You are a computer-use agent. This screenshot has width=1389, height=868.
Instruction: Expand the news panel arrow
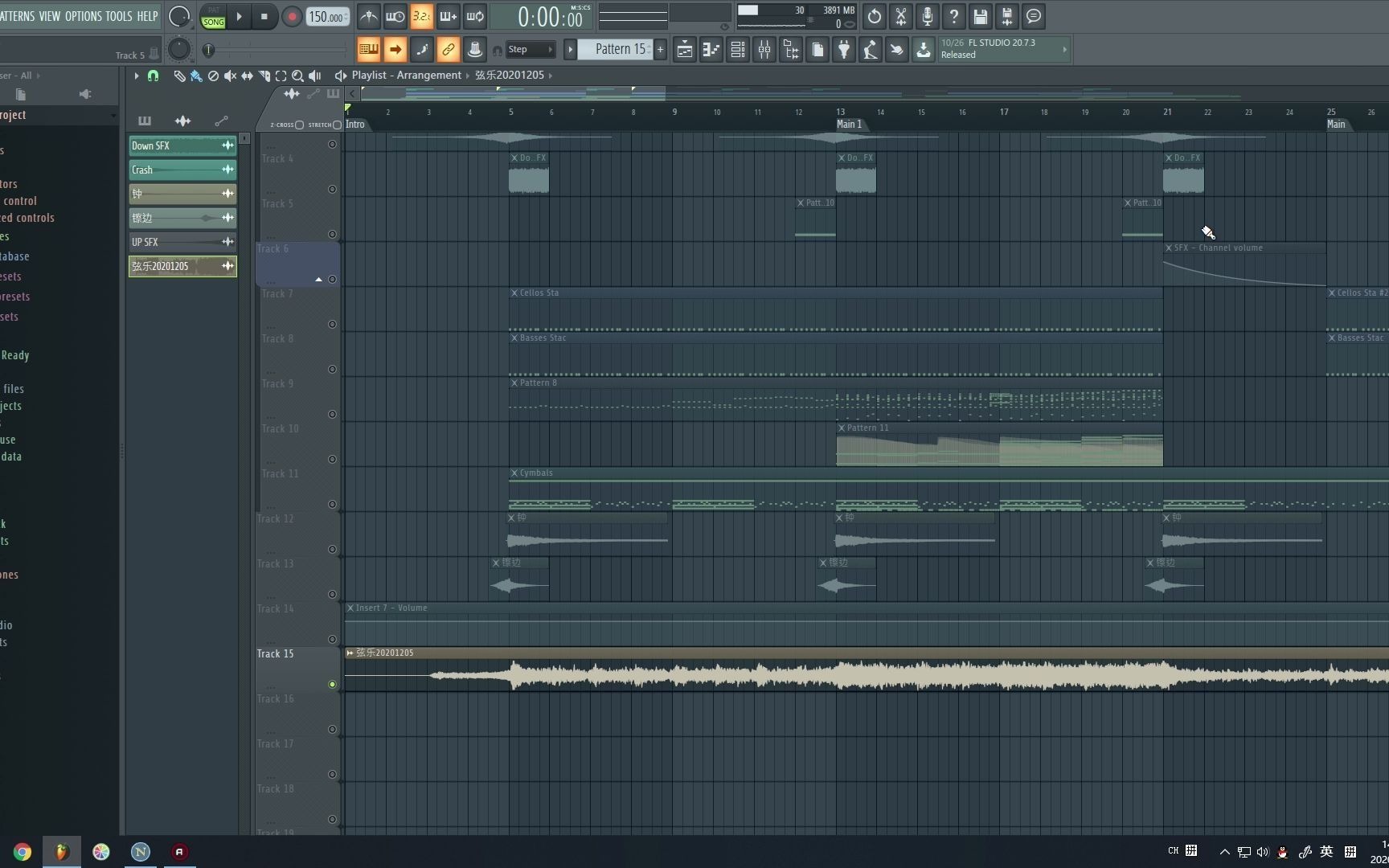tap(1064, 49)
